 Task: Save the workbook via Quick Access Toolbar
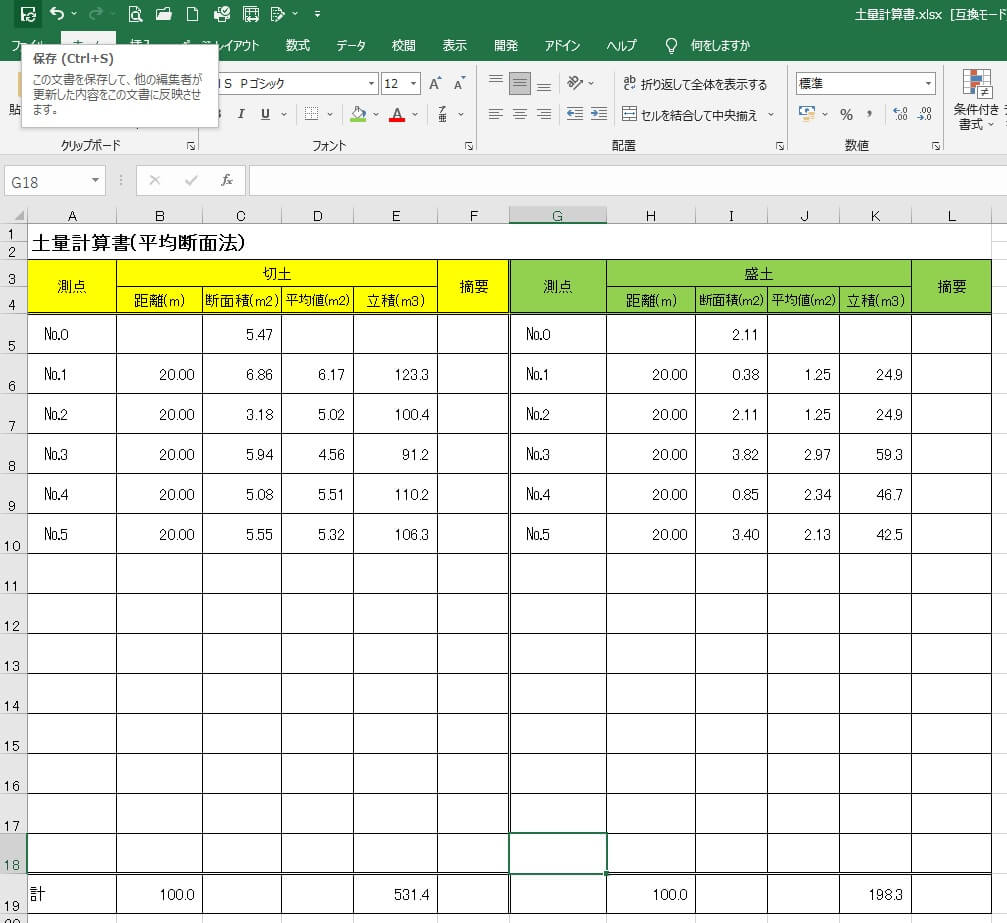click(x=26, y=12)
